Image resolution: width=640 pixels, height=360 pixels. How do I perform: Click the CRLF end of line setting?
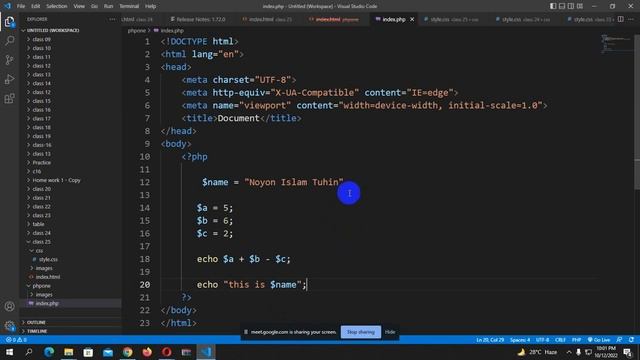click(560, 340)
